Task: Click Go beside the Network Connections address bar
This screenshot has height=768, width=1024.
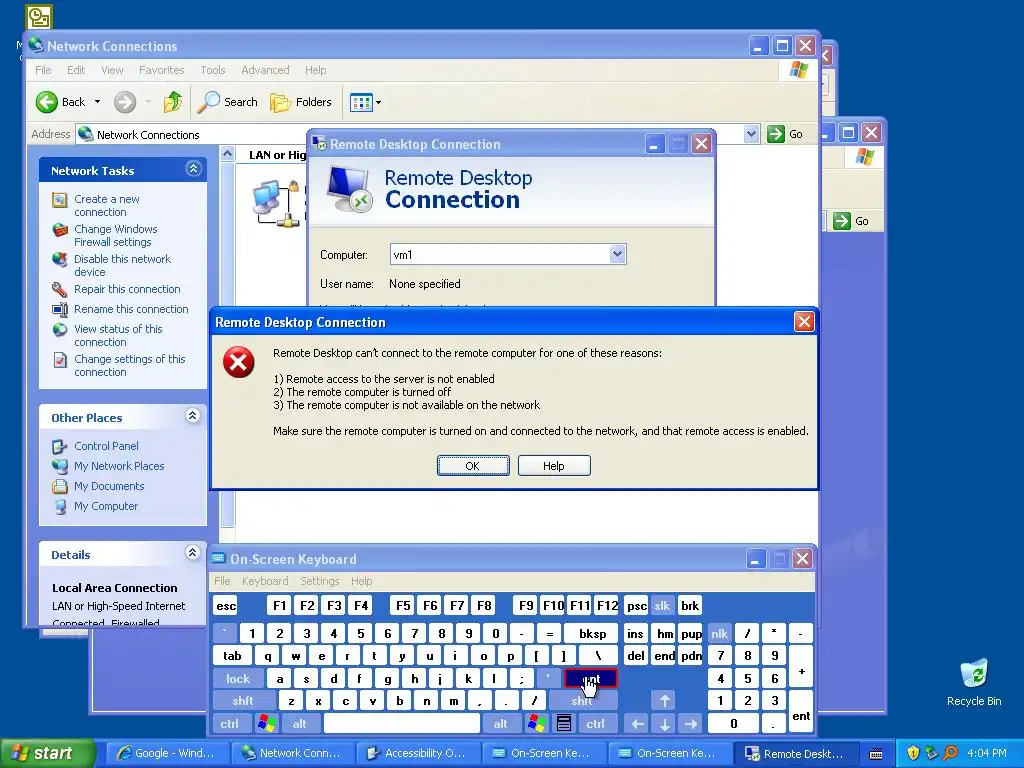Action: 785,134
